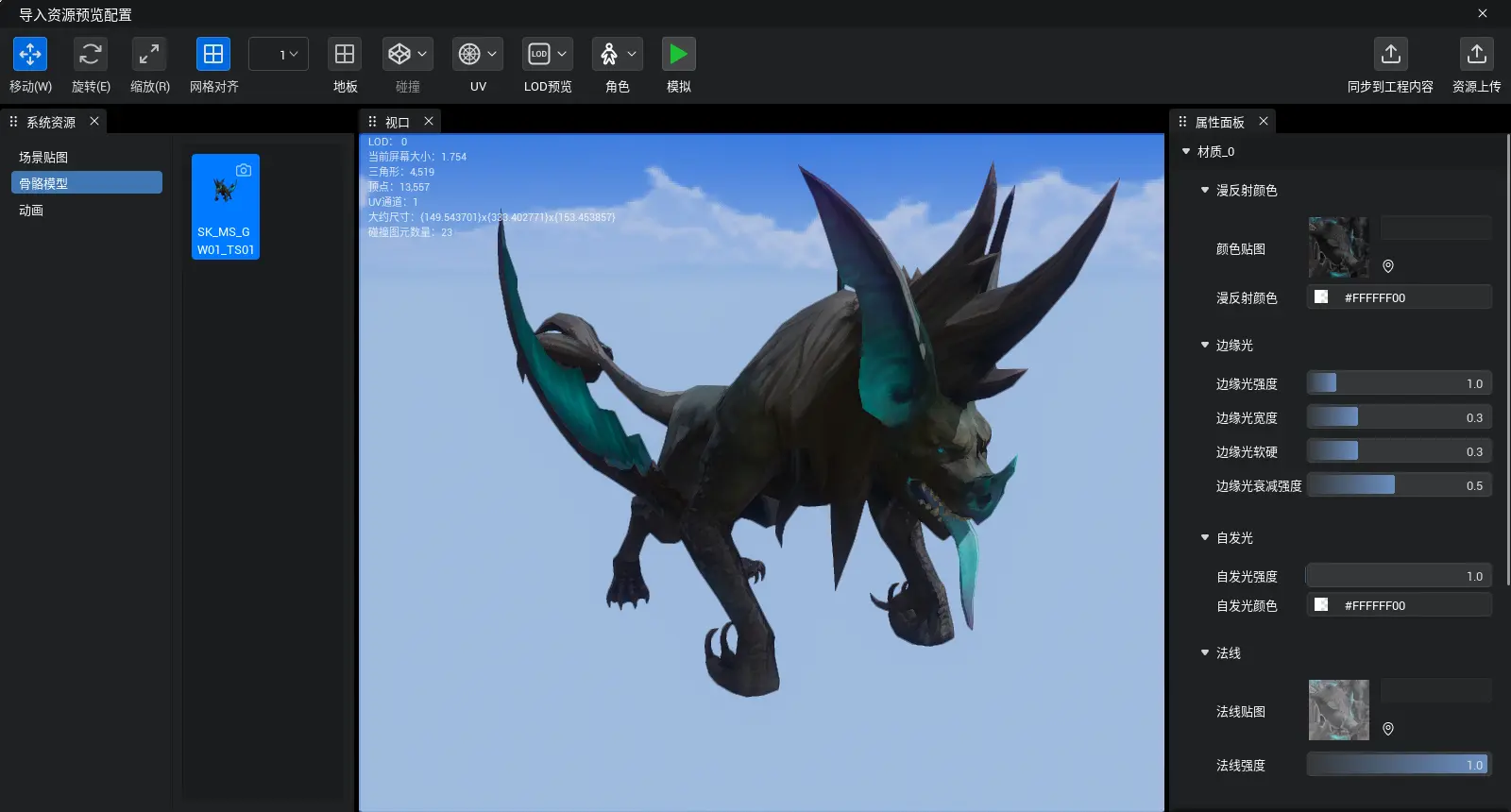
Task: Click the 法线贴图 texture name field
Action: point(1435,689)
